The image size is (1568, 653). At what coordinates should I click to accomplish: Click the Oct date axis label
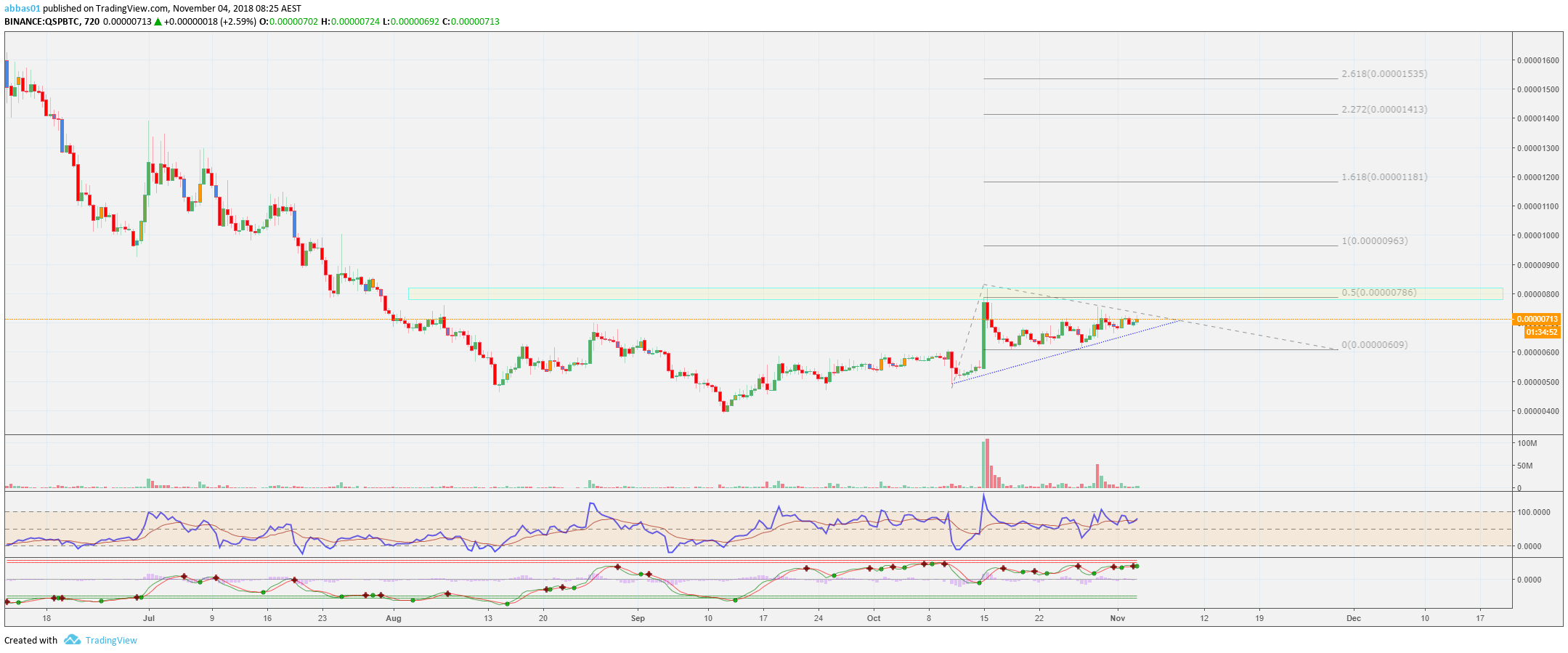[874, 619]
